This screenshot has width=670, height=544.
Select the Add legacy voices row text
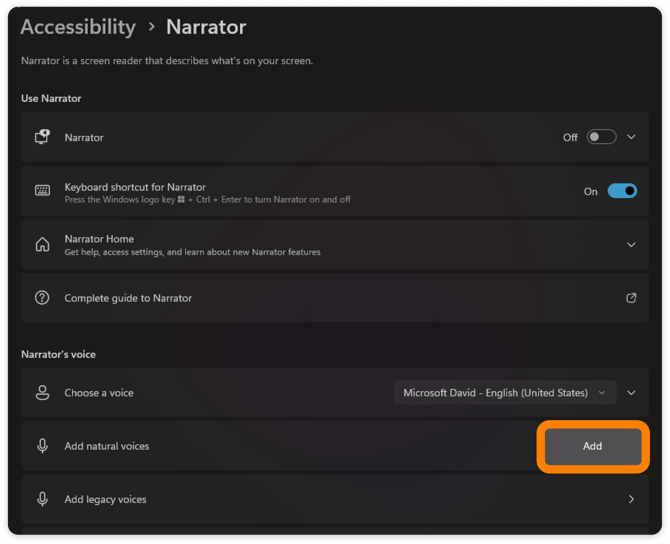105,499
